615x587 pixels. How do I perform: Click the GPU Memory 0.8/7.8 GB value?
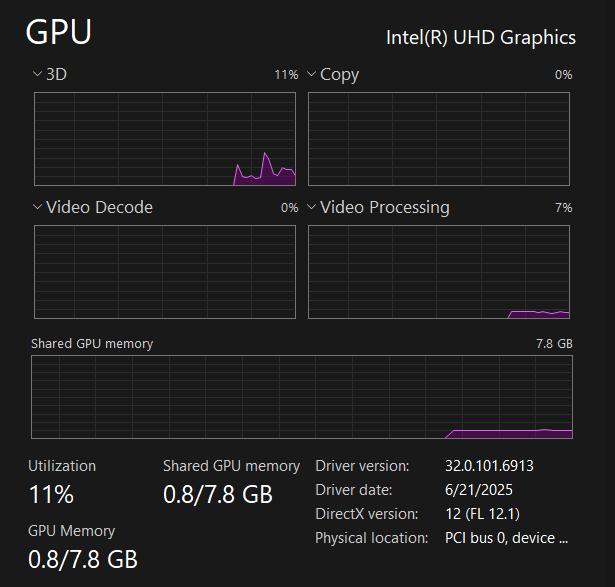[x=82, y=558]
